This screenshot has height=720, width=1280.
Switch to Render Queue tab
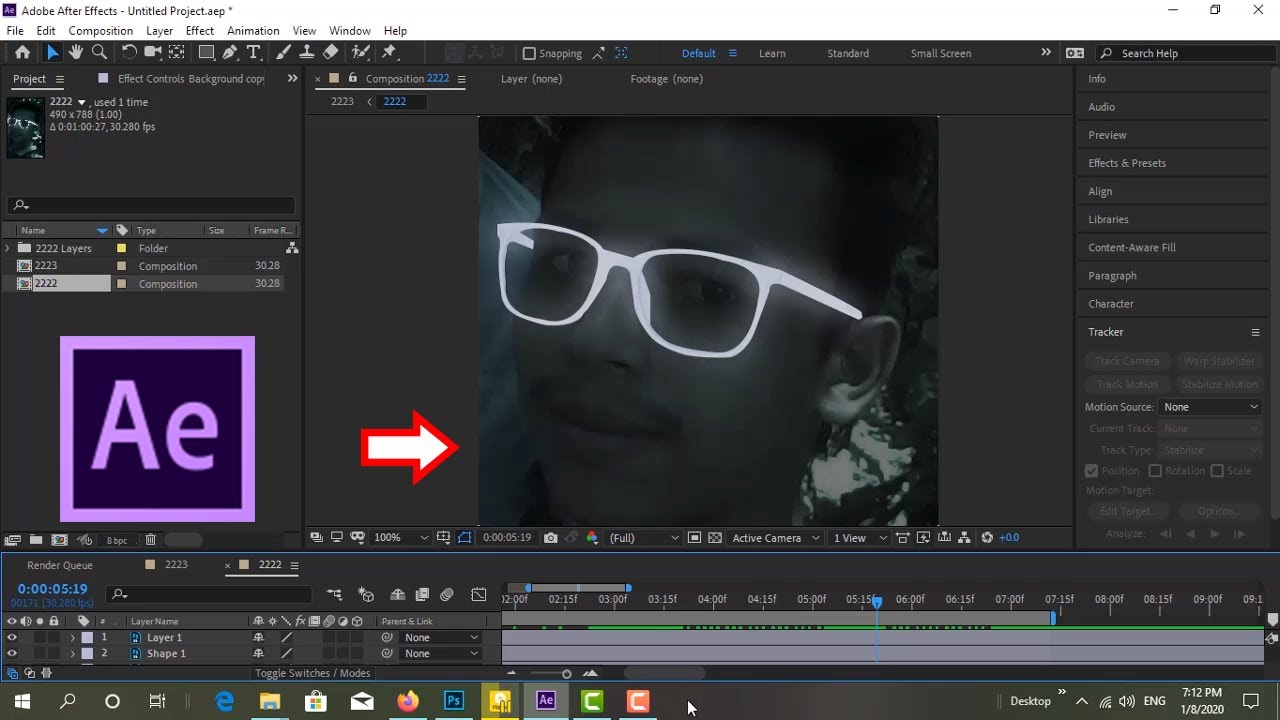click(x=60, y=565)
